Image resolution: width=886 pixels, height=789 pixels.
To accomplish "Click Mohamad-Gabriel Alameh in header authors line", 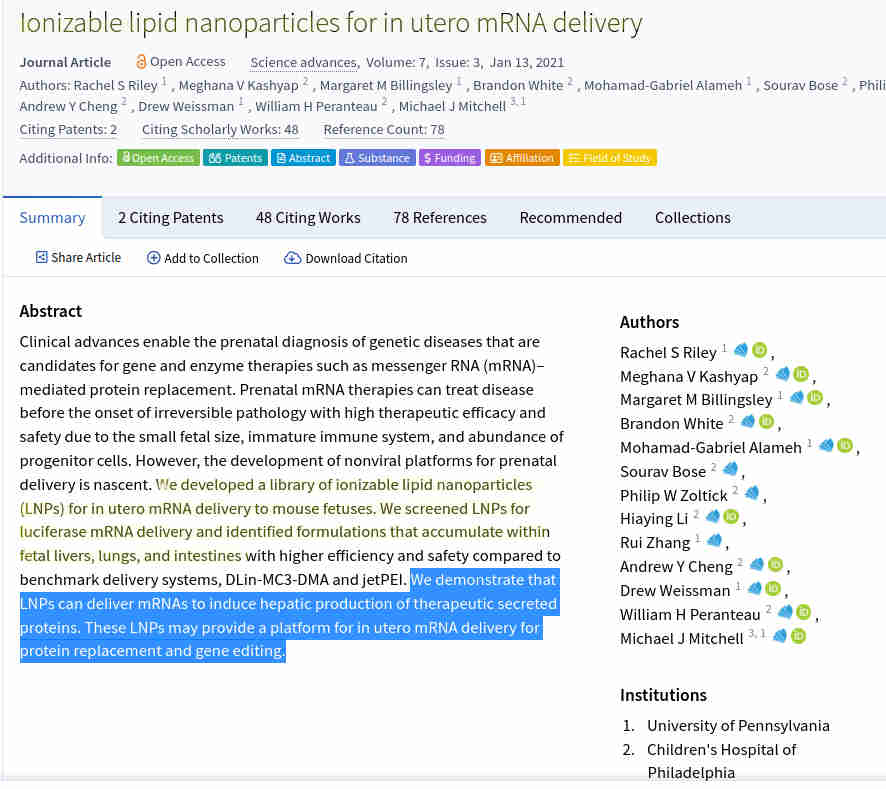I will click(663, 85).
